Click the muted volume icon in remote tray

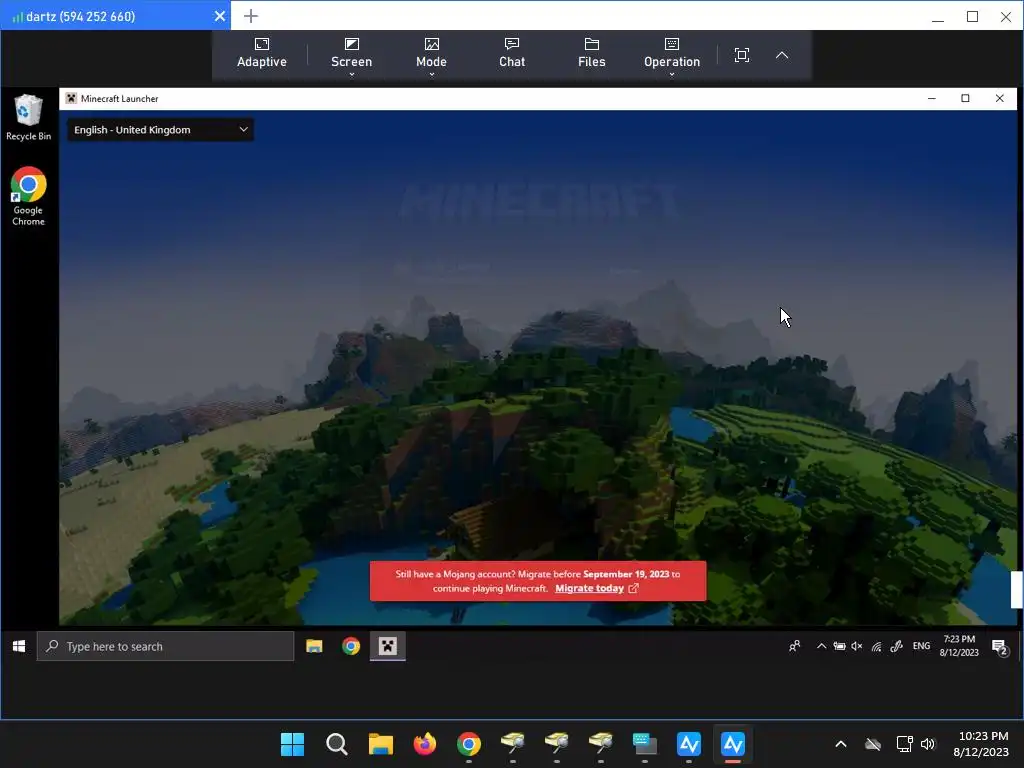(857, 646)
